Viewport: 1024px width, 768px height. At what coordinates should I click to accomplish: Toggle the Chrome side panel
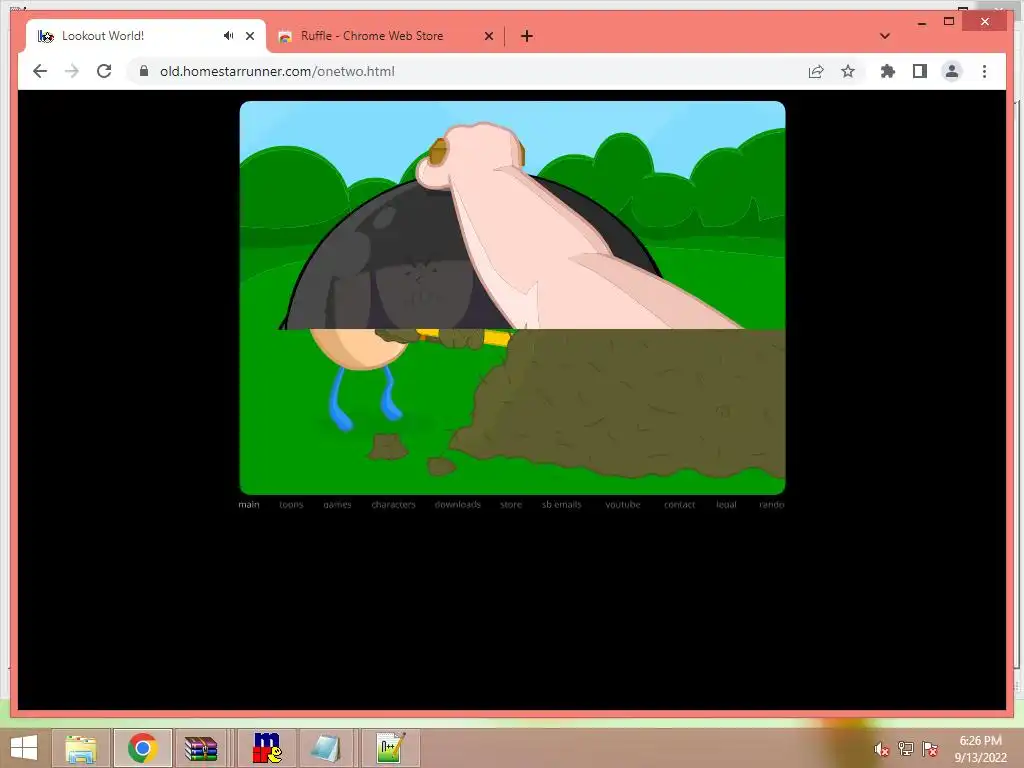coord(920,71)
